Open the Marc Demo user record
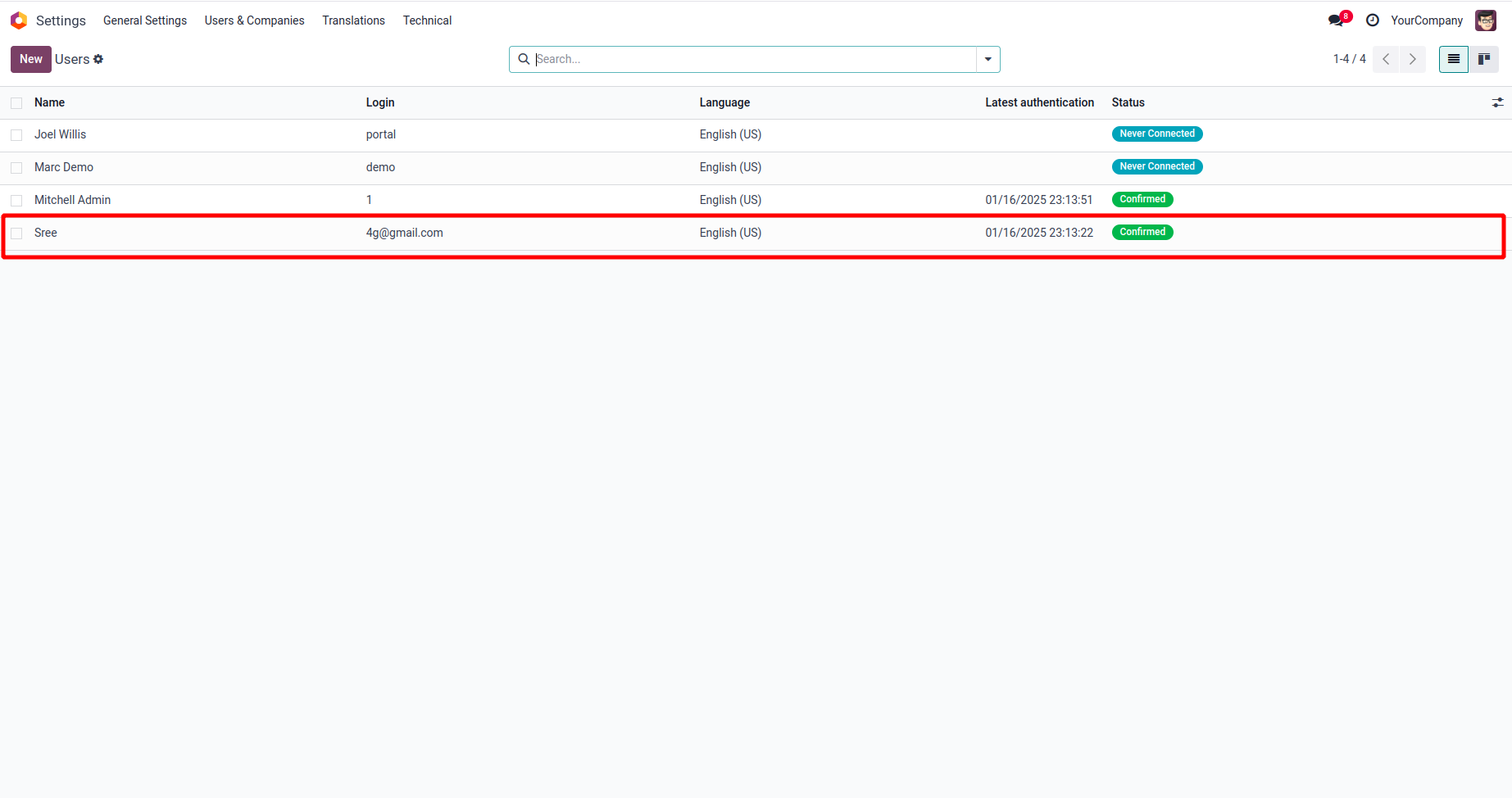 64,167
